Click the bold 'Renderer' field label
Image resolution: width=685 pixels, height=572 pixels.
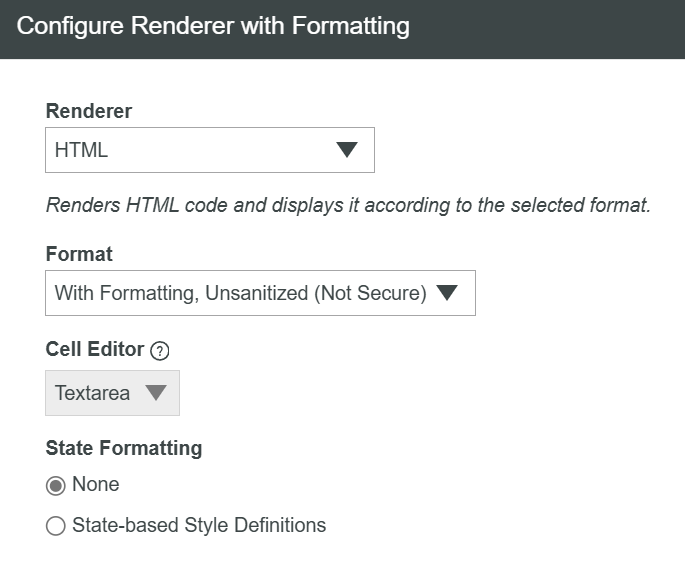pos(89,111)
